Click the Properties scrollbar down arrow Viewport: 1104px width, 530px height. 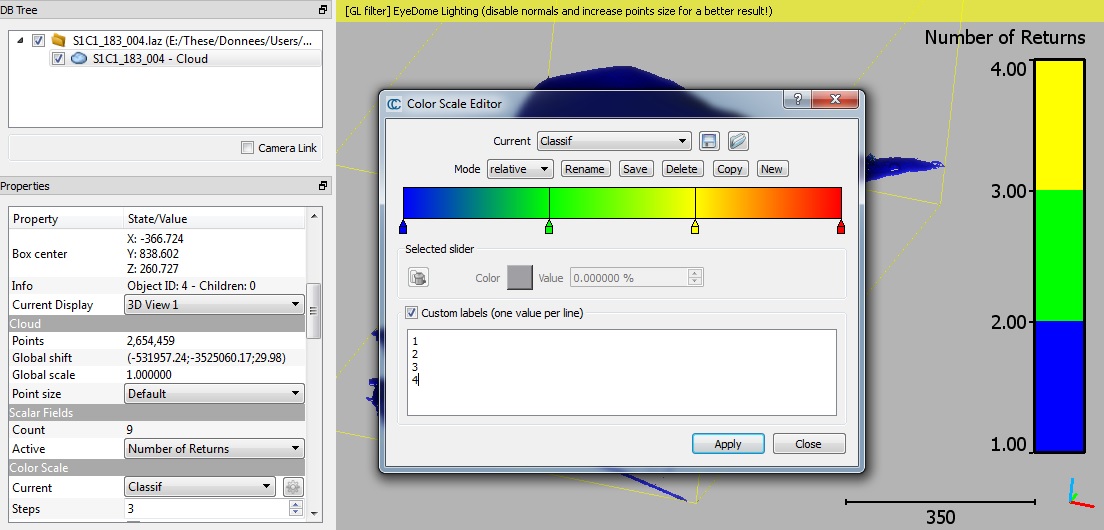(x=314, y=514)
